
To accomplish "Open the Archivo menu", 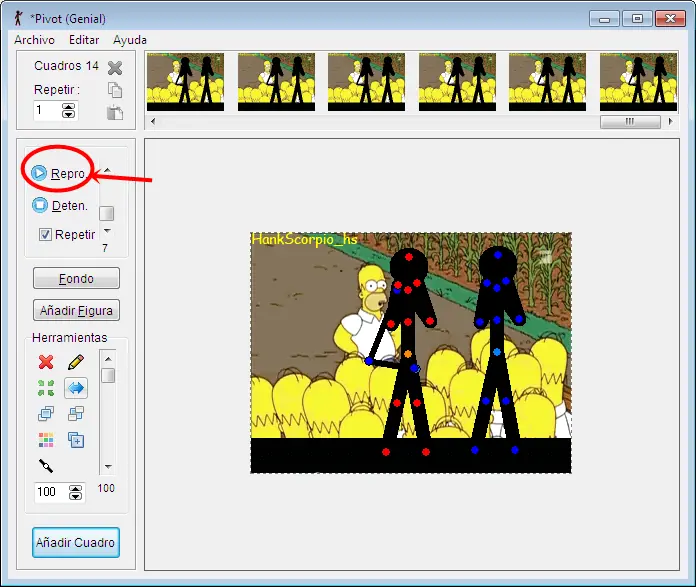I will [x=34, y=40].
